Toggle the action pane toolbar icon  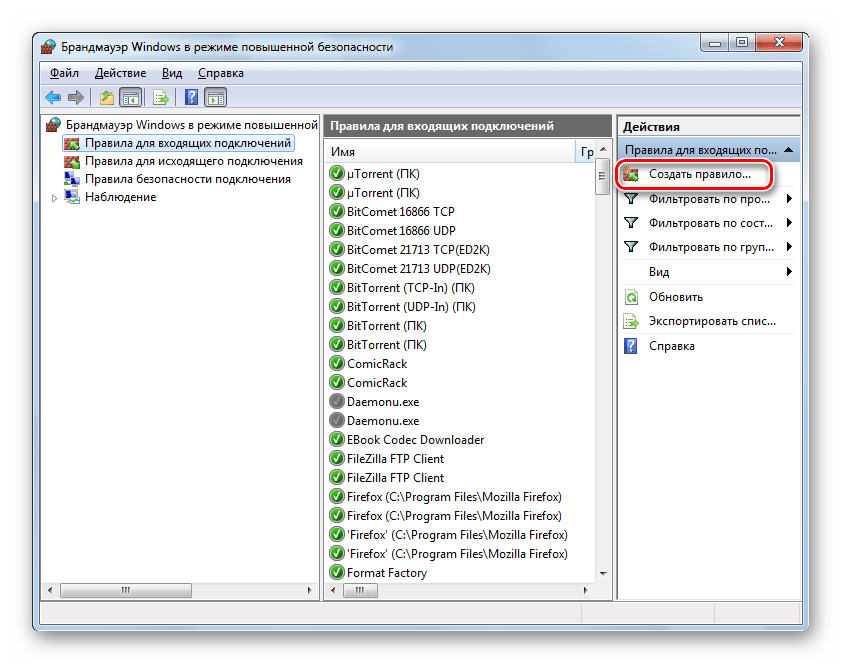click(216, 97)
